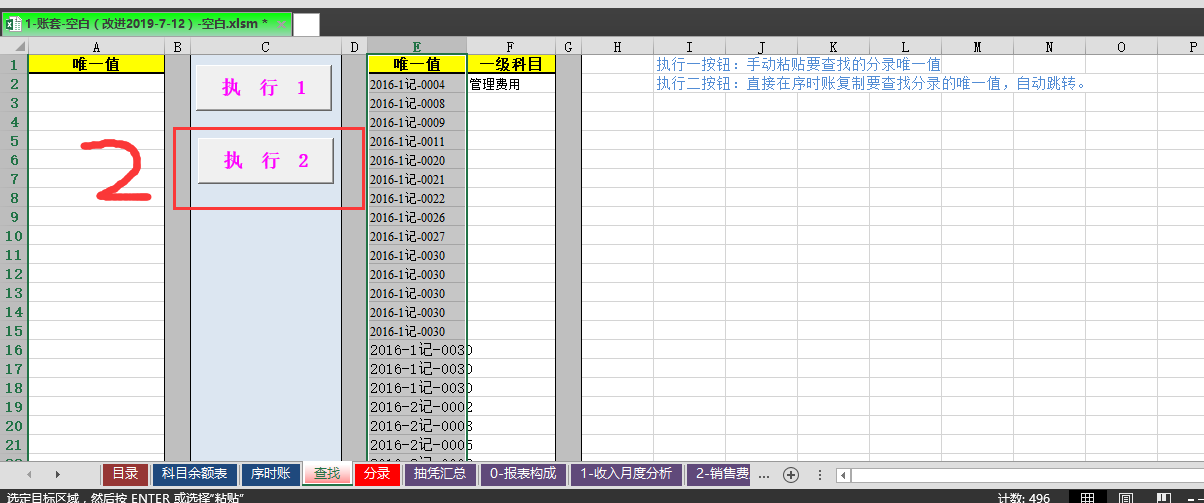Close the 1-账套-空白.xlsm workbook tab

282,24
